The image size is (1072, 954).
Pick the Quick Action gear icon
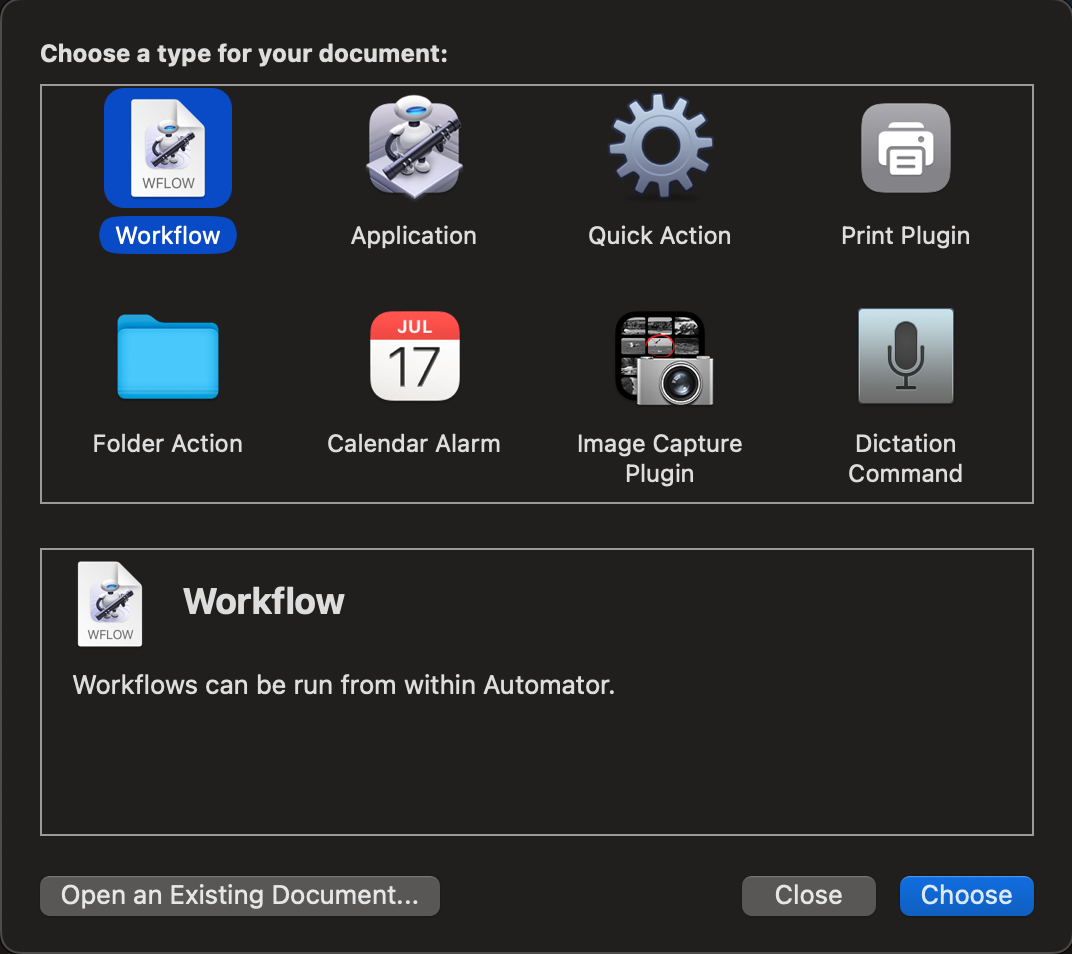pos(660,148)
